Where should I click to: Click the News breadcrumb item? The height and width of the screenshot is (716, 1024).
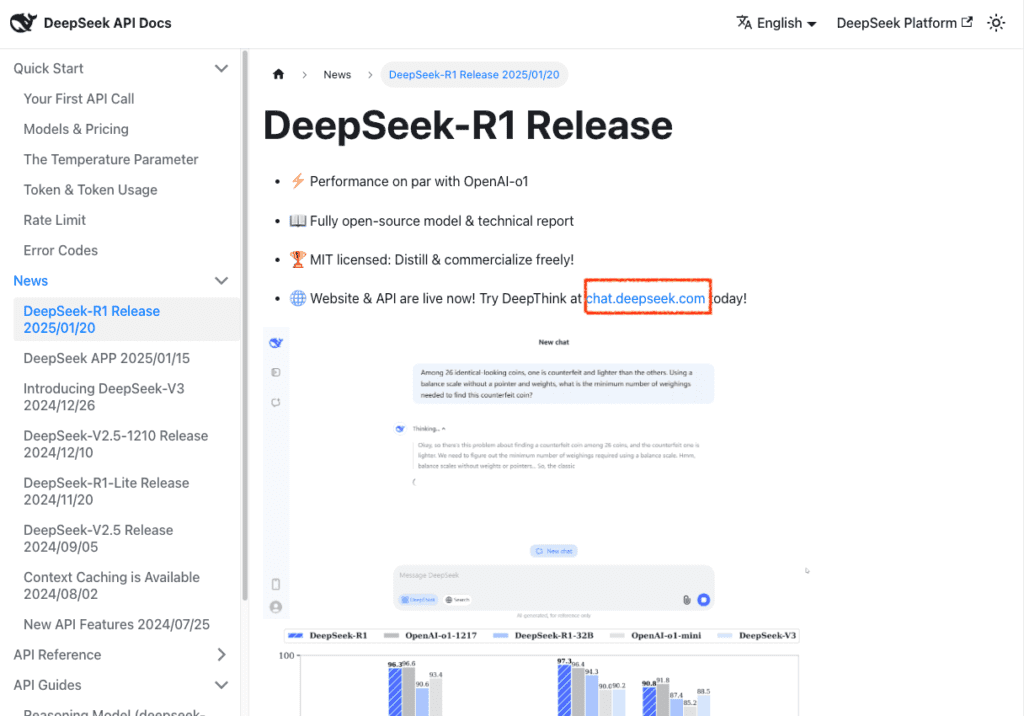tap(337, 75)
